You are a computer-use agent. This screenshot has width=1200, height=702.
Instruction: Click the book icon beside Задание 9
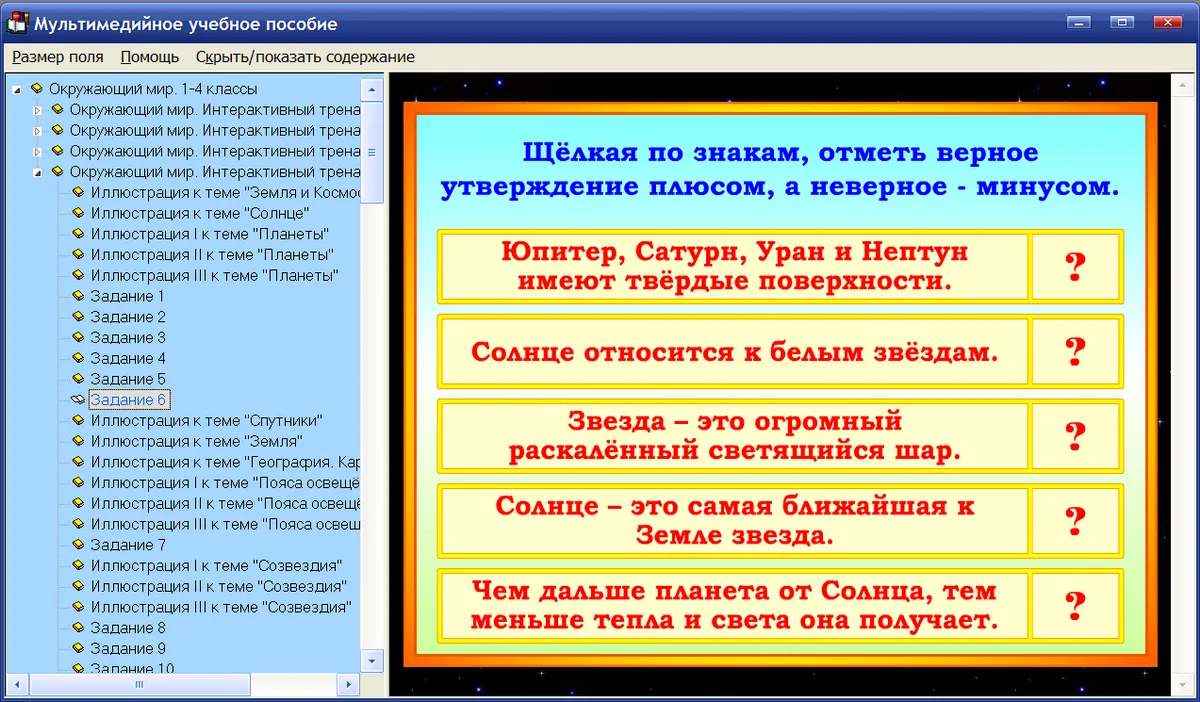[78, 649]
